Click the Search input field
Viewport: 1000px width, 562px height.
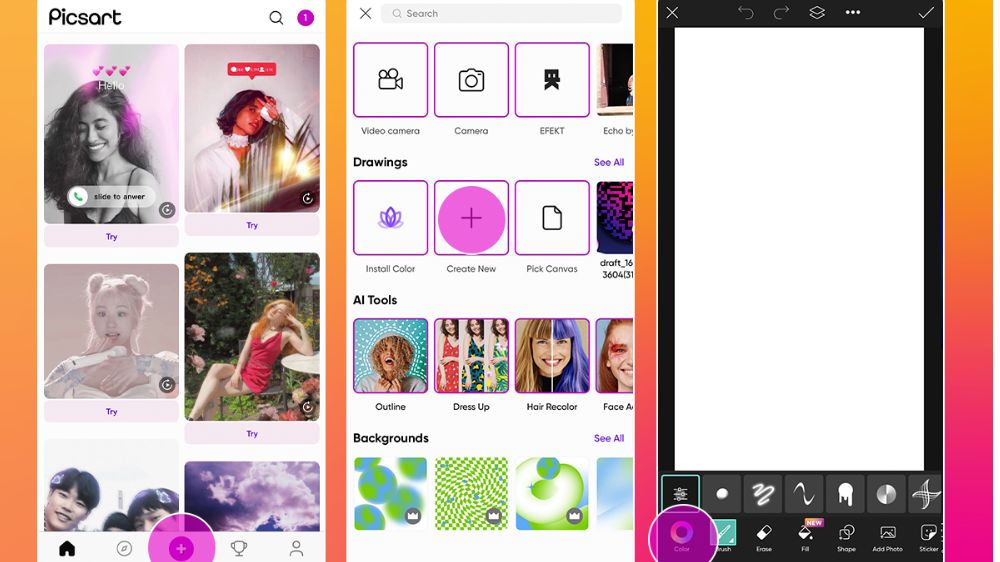(501, 13)
